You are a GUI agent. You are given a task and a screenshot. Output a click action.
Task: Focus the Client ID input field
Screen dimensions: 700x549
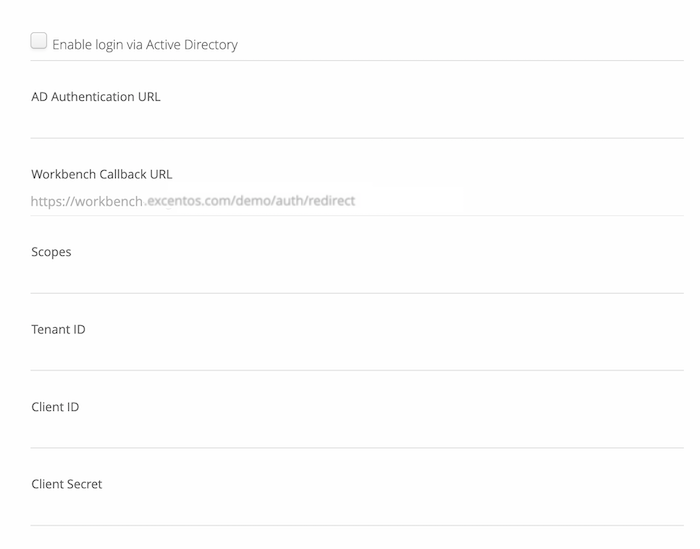point(357,433)
